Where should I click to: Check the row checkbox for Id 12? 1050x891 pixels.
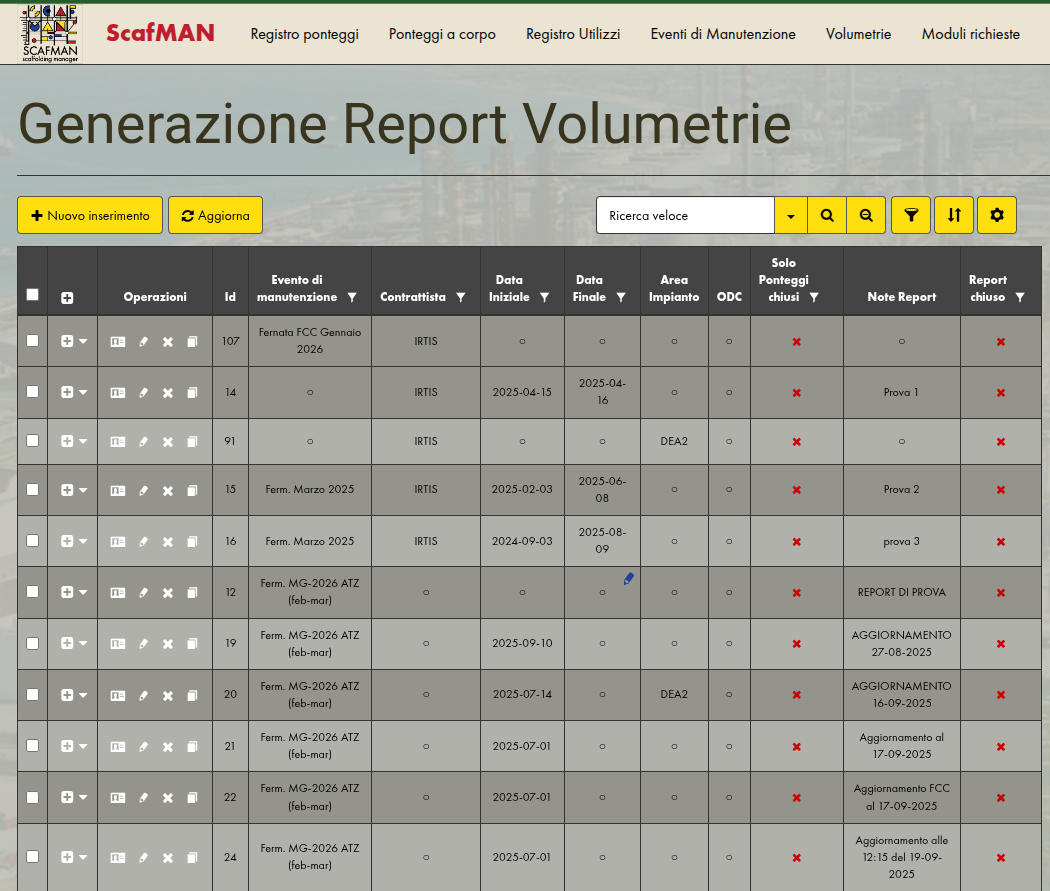point(32,592)
